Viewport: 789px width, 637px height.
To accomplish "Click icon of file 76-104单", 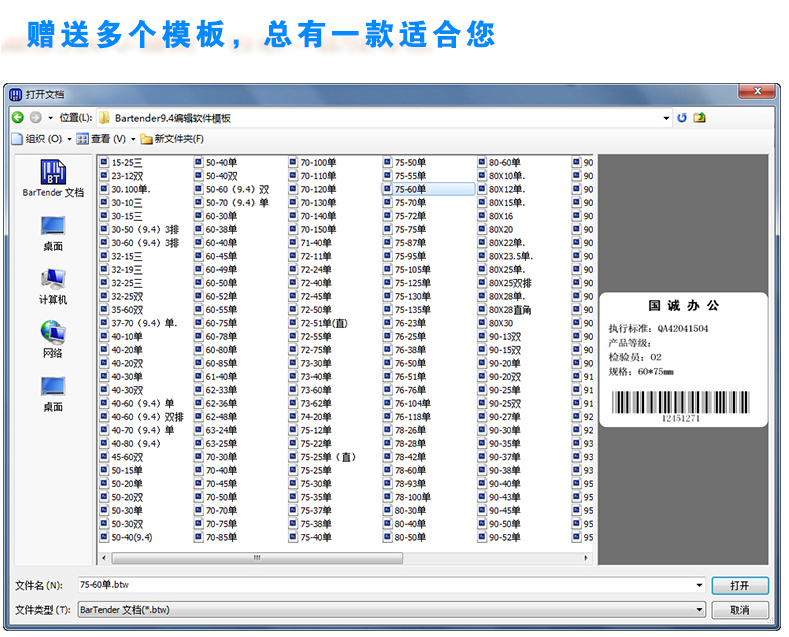I will pyautogui.click(x=387, y=403).
